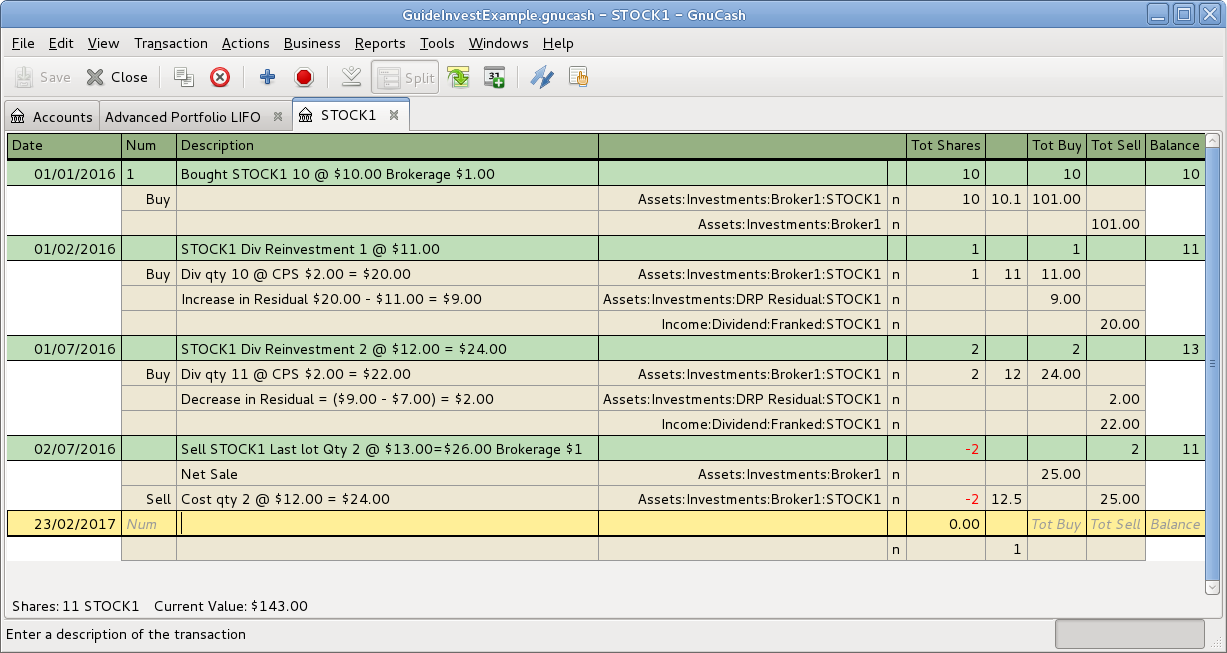Close the STOCK1 tab
Image resolution: width=1227 pixels, height=653 pixels.
point(394,116)
